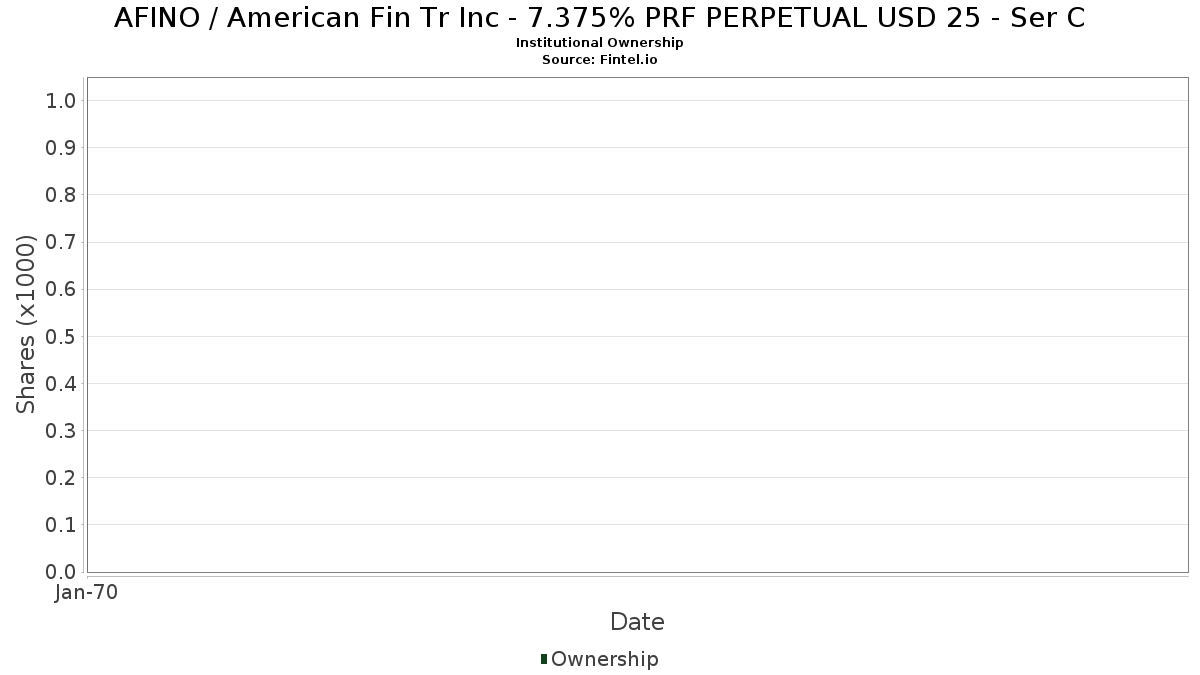The image size is (1200, 675).
Task: Click the Ownership legend label
Action: coord(605,659)
